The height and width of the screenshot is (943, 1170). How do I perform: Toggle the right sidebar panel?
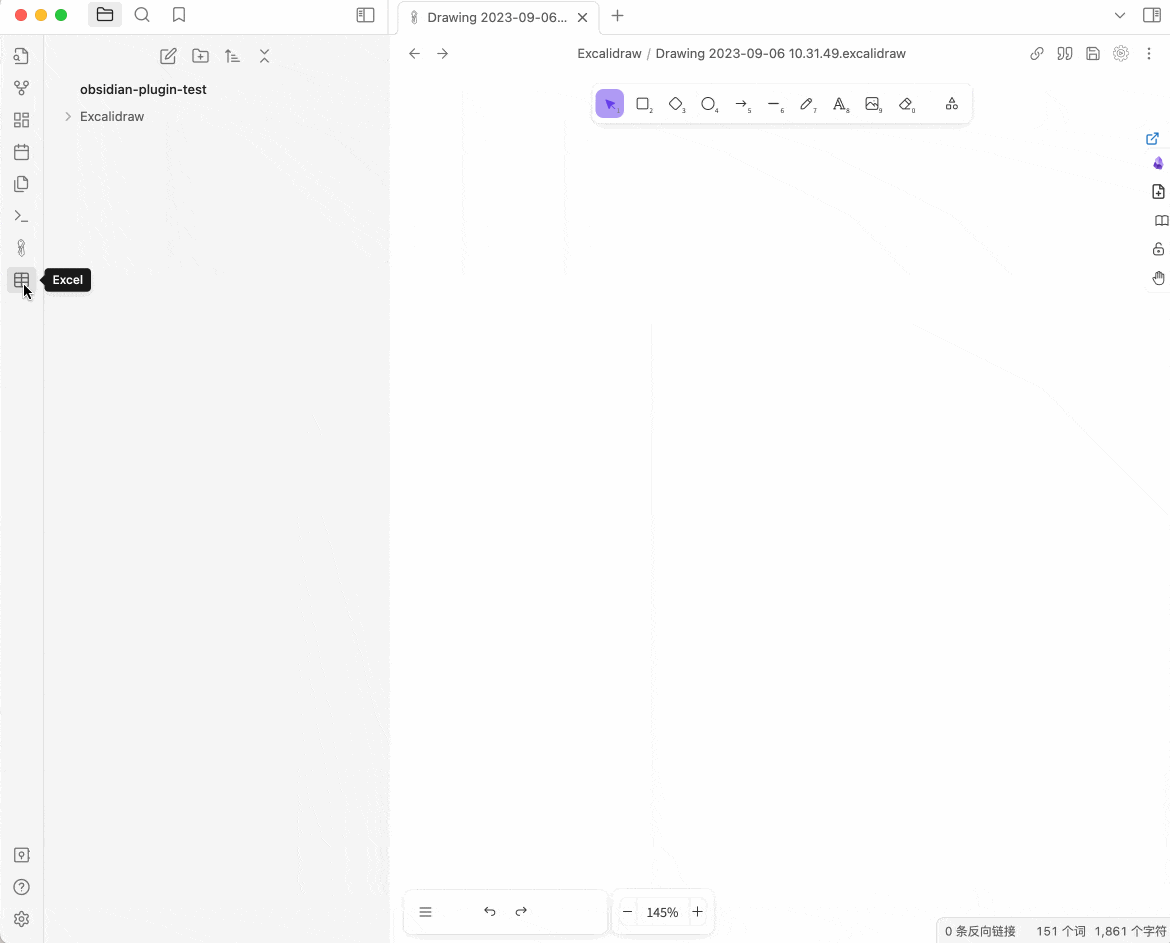click(x=1151, y=15)
